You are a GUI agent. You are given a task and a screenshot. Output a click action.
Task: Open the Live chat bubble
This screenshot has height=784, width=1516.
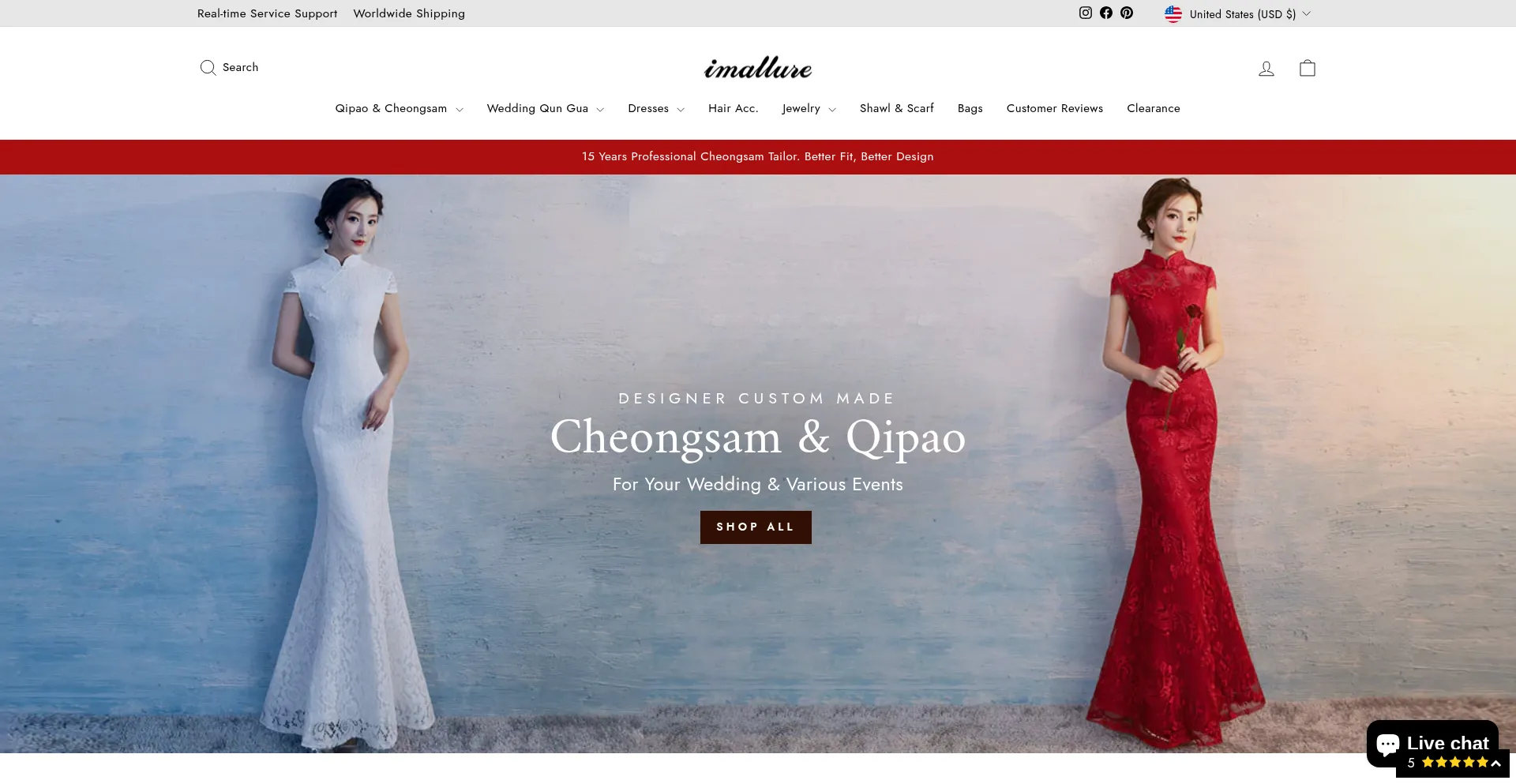pos(1432,743)
